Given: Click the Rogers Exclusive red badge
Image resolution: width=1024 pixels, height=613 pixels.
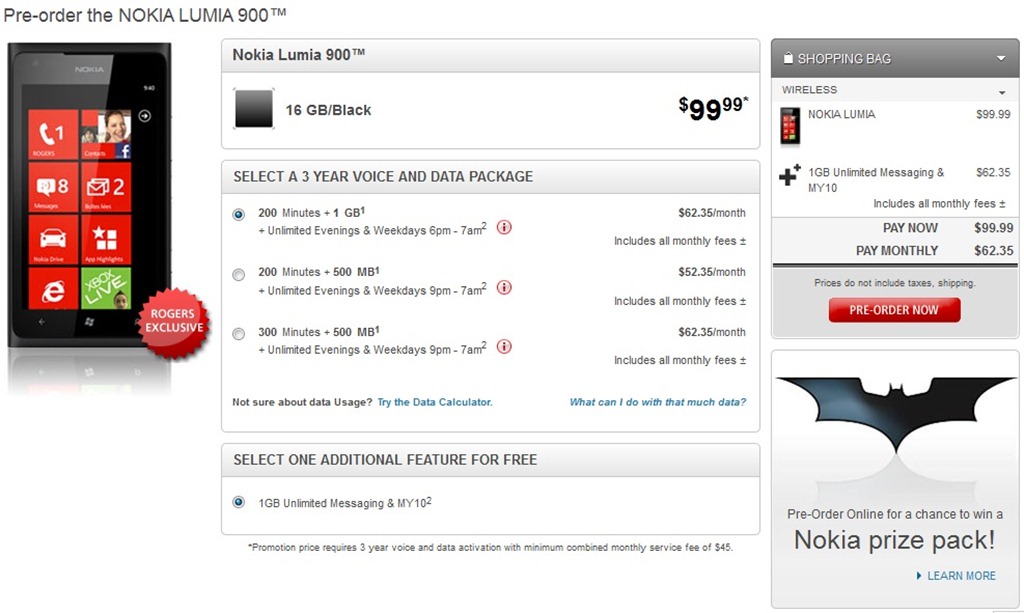Looking at the screenshot, I should (174, 321).
